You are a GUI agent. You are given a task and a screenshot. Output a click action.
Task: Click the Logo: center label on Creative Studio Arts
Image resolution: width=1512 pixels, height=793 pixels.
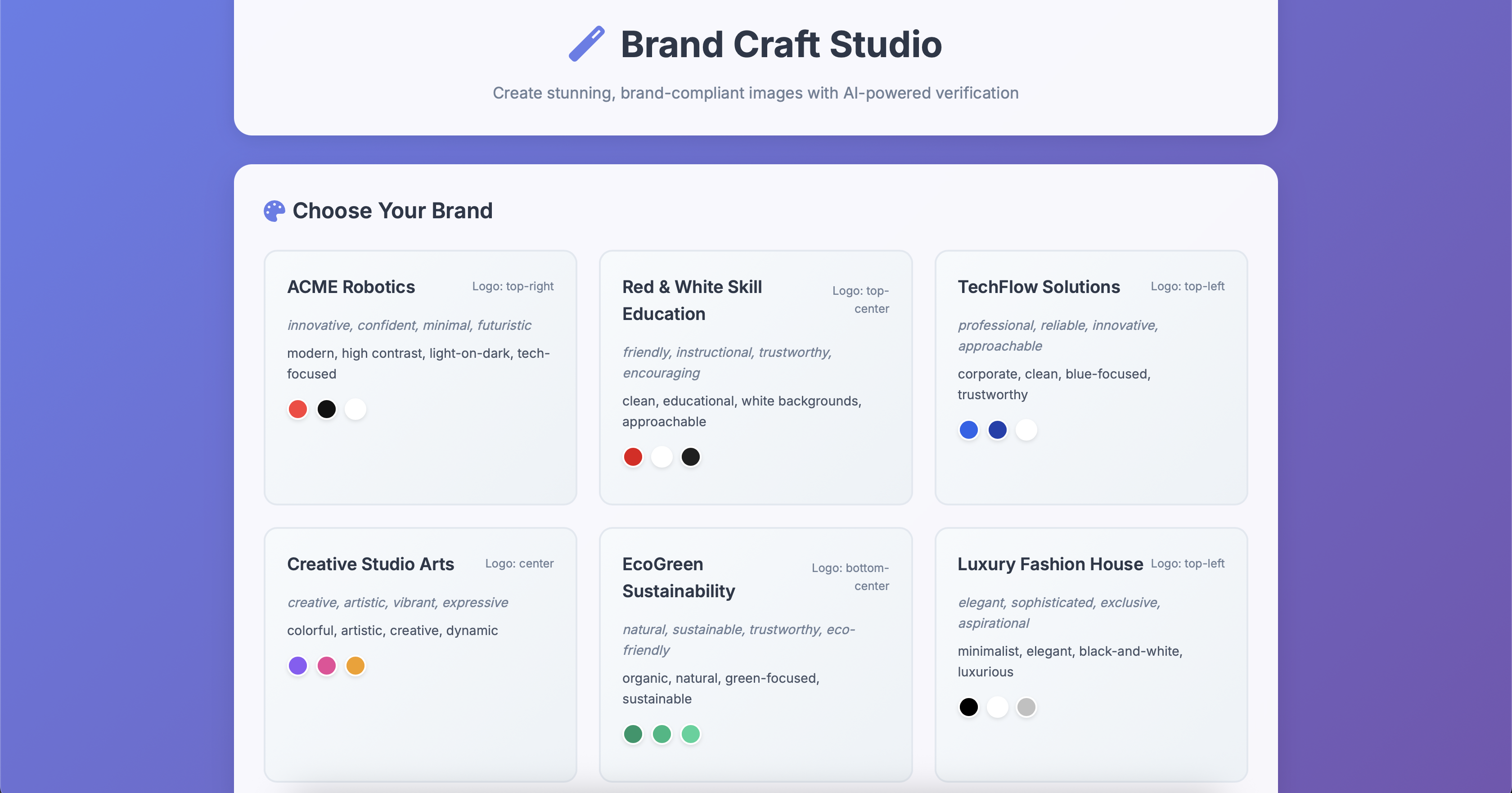click(x=519, y=563)
